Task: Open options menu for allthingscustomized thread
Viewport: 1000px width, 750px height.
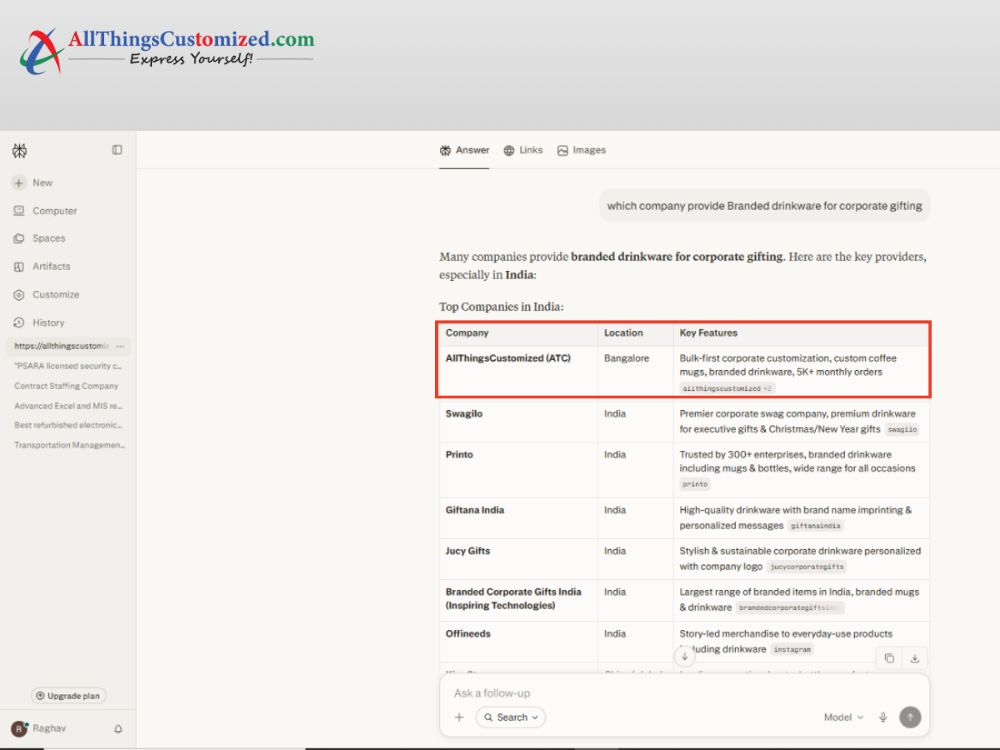Action: click(121, 346)
